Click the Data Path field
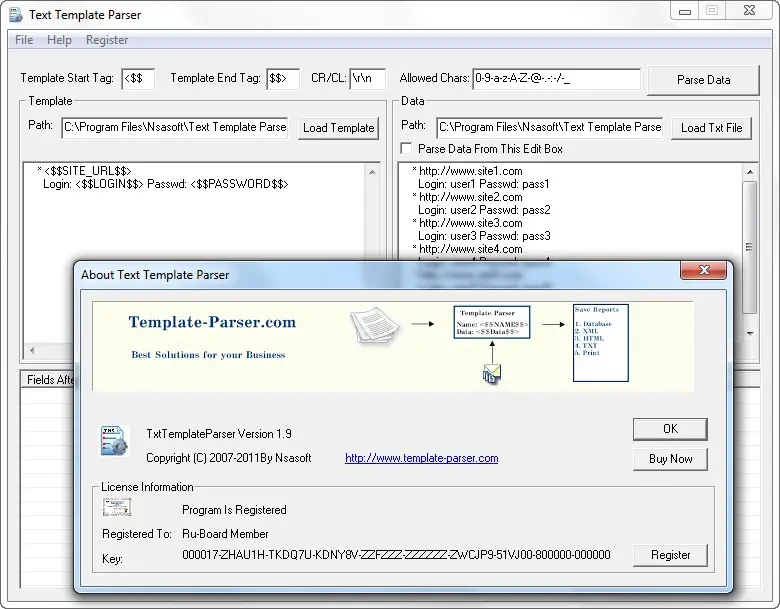Image resolution: width=780 pixels, height=609 pixels. [550, 127]
